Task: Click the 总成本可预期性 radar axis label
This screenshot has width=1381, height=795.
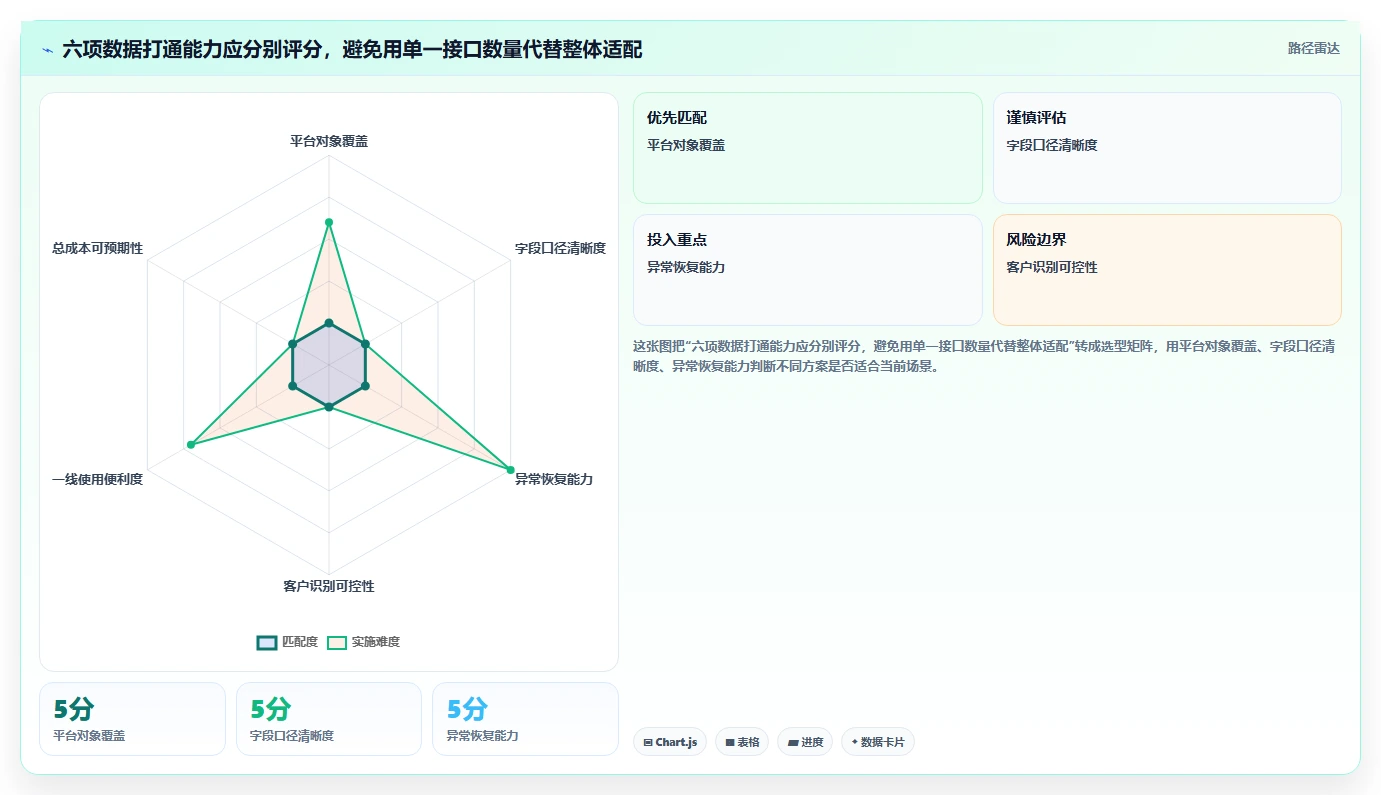Action: (97, 248)
